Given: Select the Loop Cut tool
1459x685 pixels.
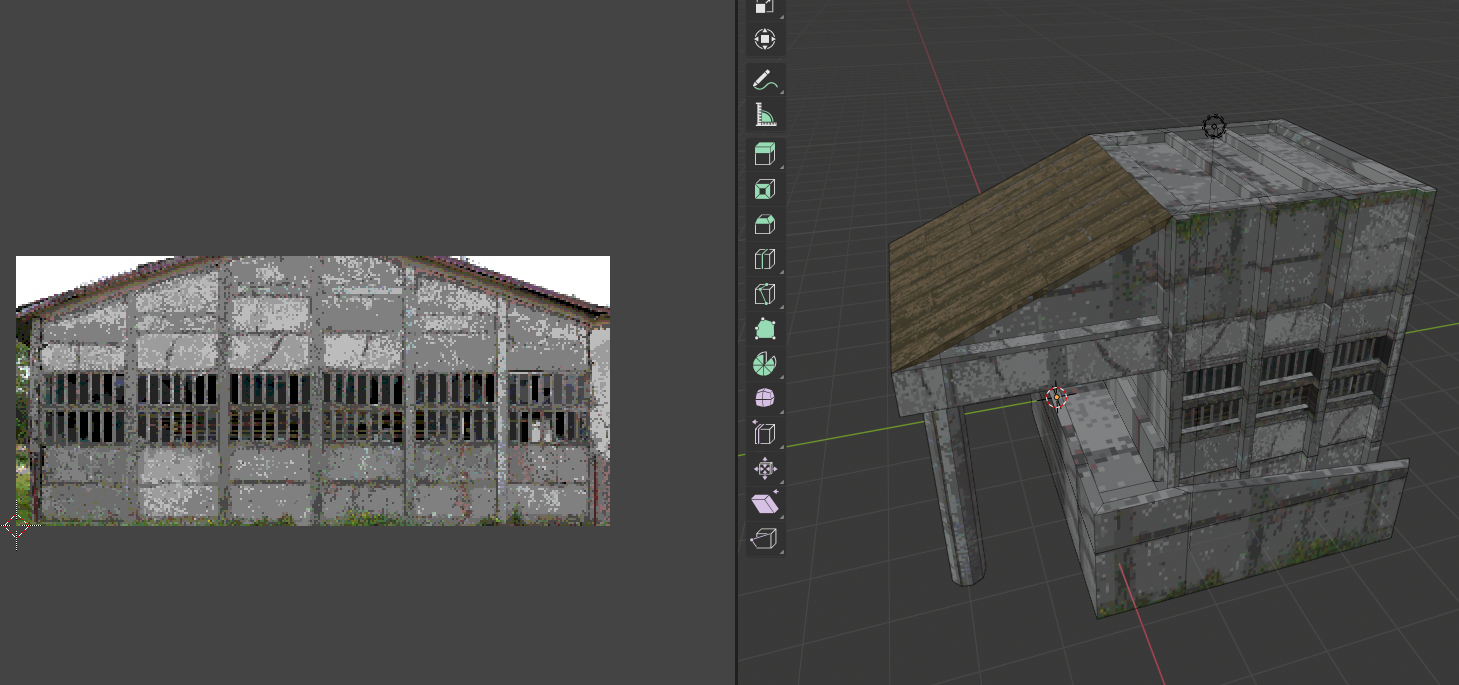Looking at the screenshot, I should [765, 260].
